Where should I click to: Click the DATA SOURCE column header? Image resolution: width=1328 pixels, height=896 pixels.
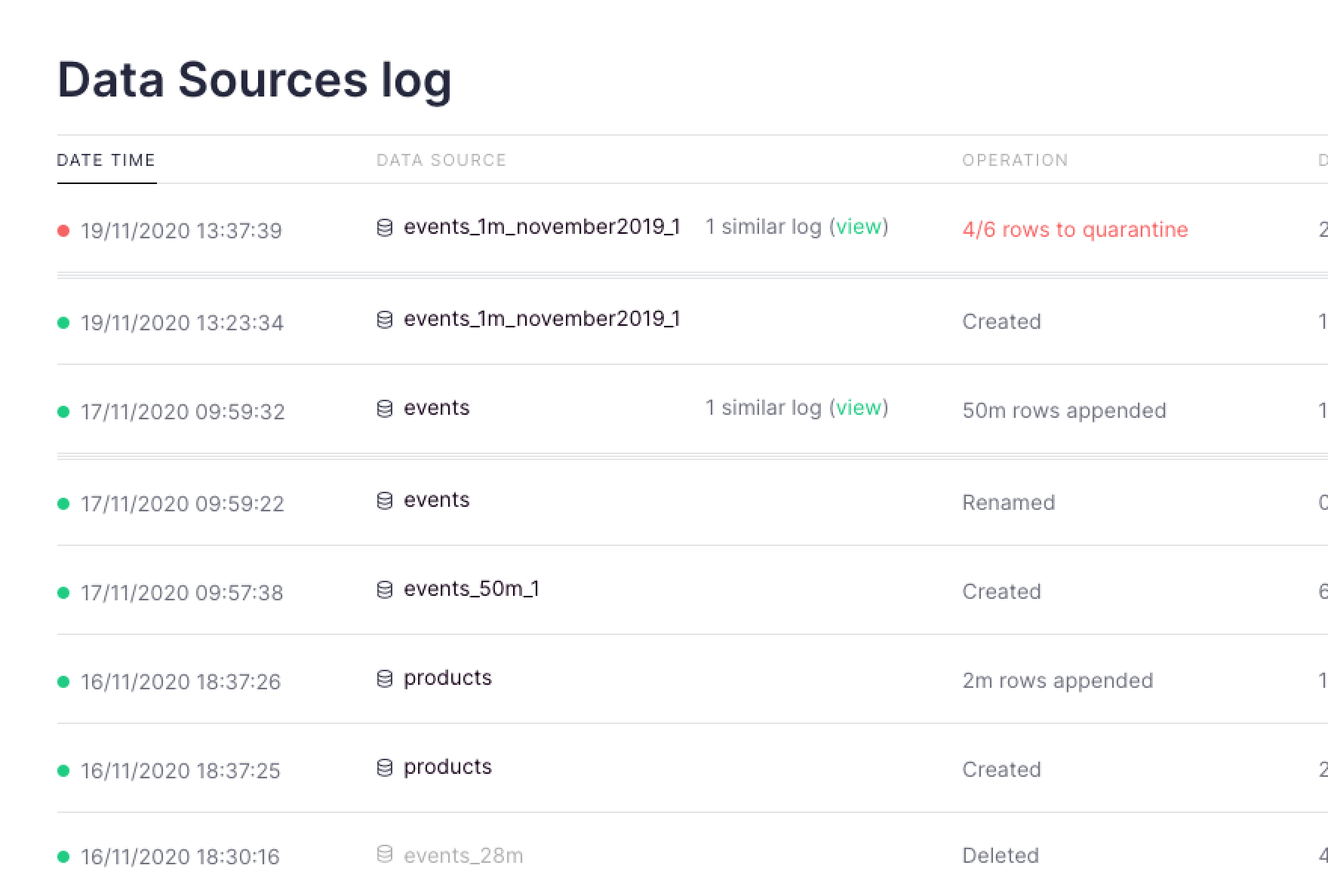coord(441,160)
